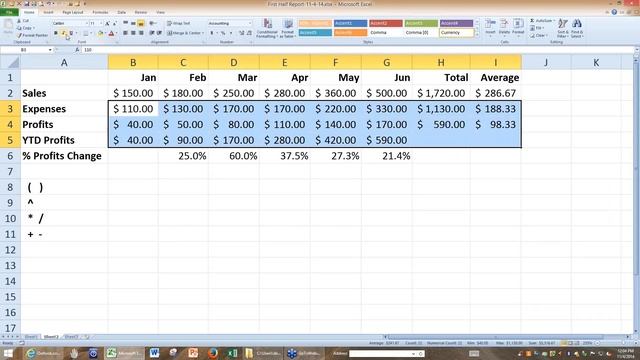Open the Fill Color dropdown arrow
Image resolution: width=640 pixels, height=360 pixels.
coord(105,33)
